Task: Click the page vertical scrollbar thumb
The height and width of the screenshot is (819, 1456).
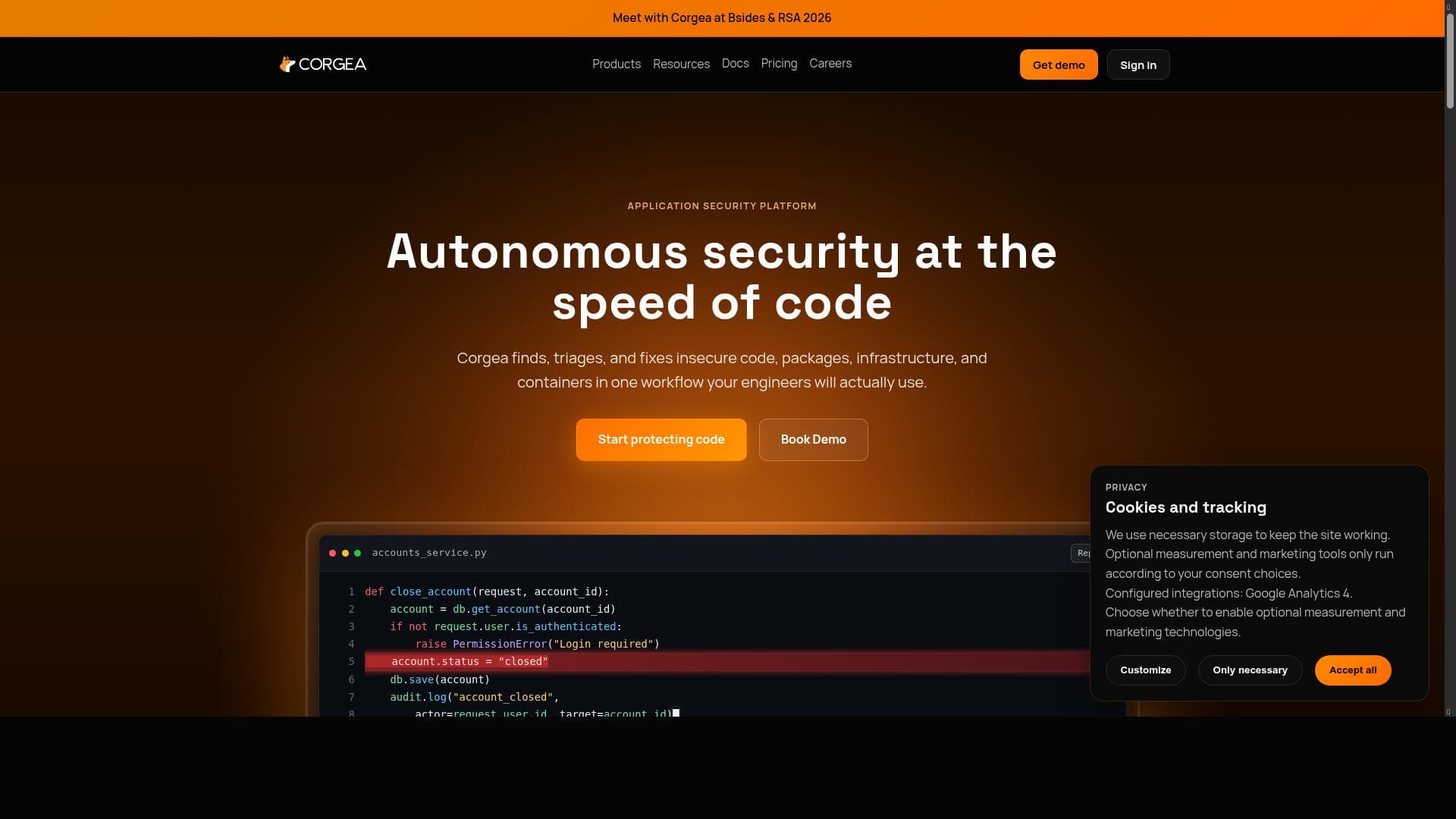Action: 1449,61
